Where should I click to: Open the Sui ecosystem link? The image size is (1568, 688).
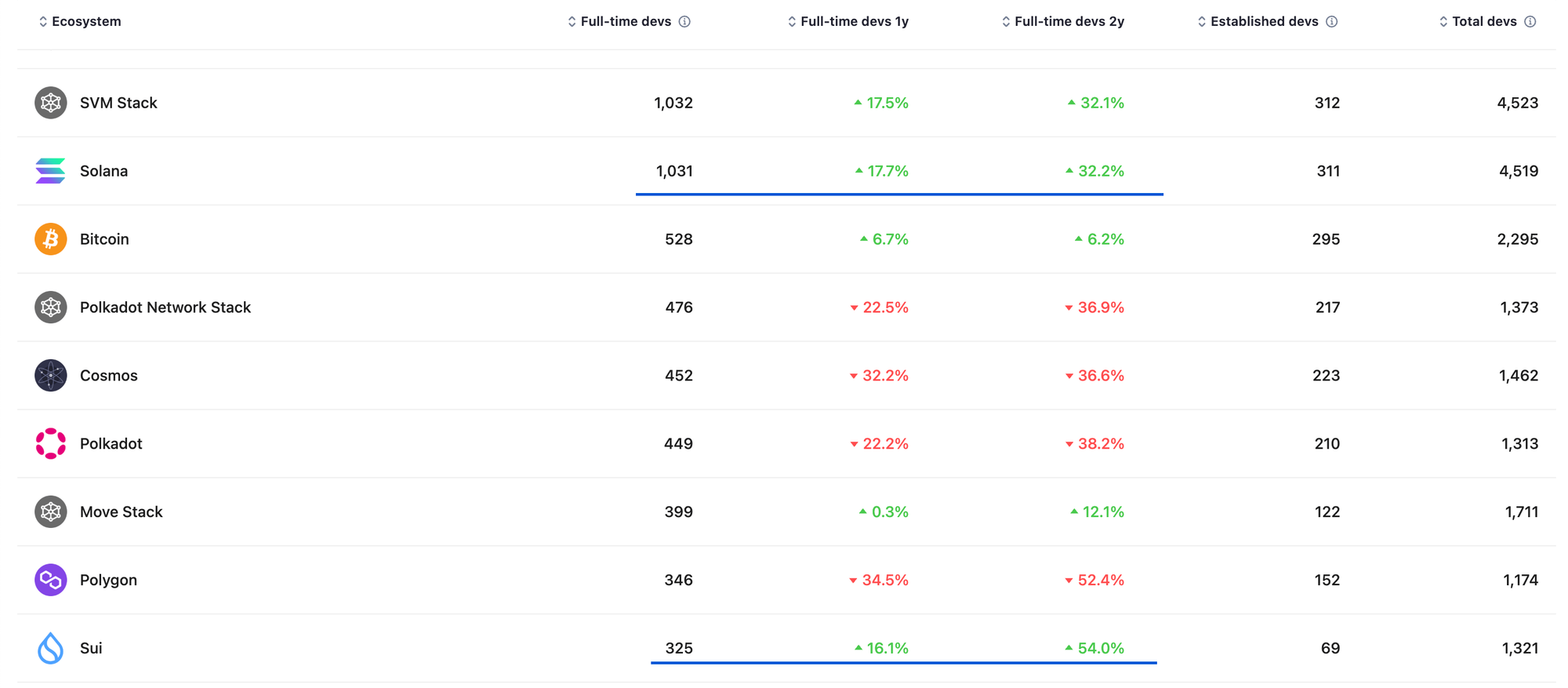pyautogui.click(x=91, y=648)
